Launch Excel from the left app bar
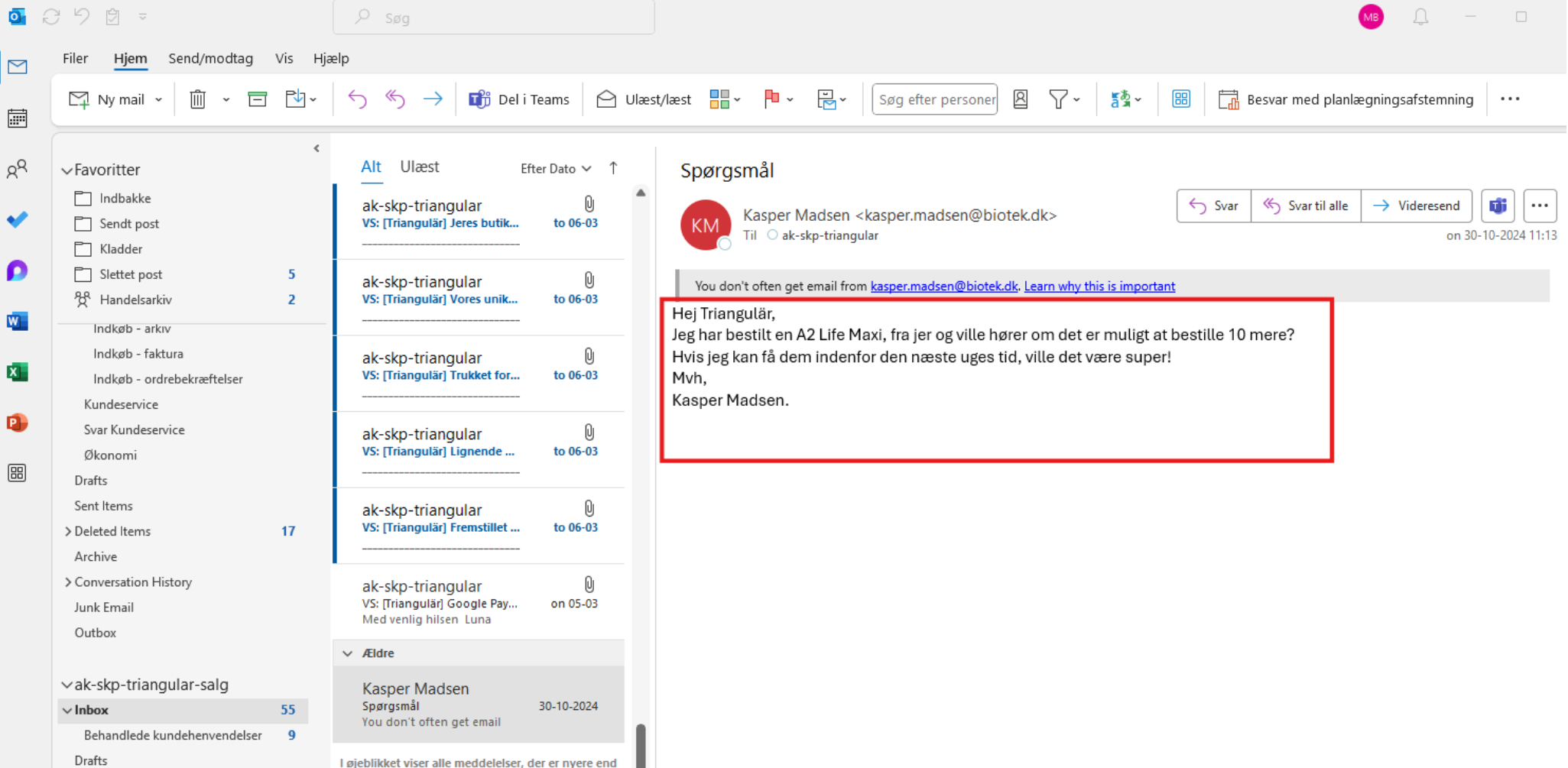1568x768 pixels. point(17,372)
